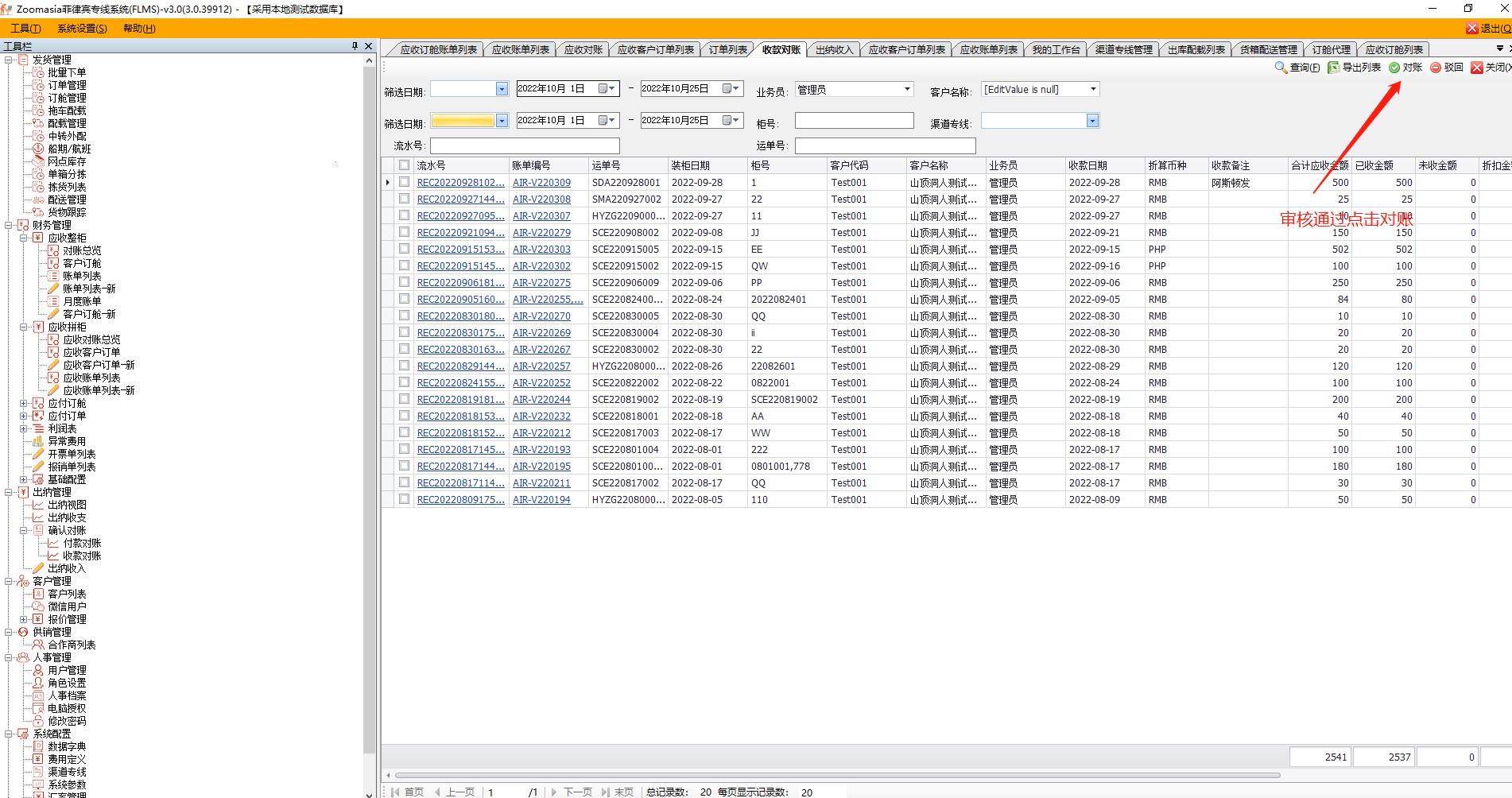Open 收款对账 in the sidebar tree
Screen dimensions: 1512x798
(x=82, y=556)
